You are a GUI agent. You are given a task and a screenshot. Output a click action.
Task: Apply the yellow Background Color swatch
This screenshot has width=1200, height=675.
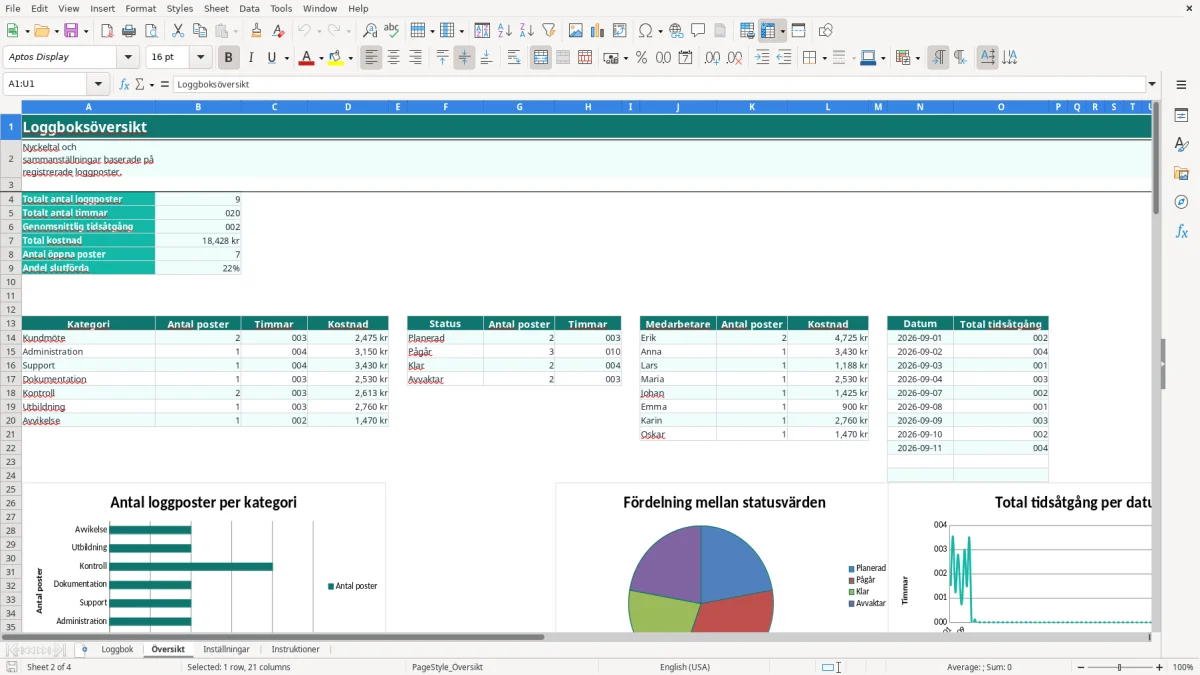pyautogui.click(x=335, y=58)
